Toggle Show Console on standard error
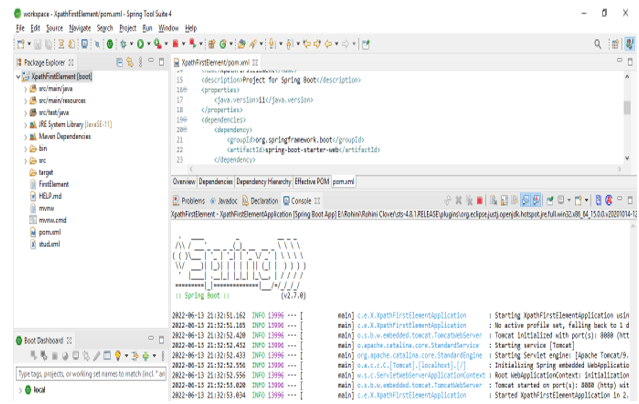The width and height of the screenshot is (639, 404). 536,201
